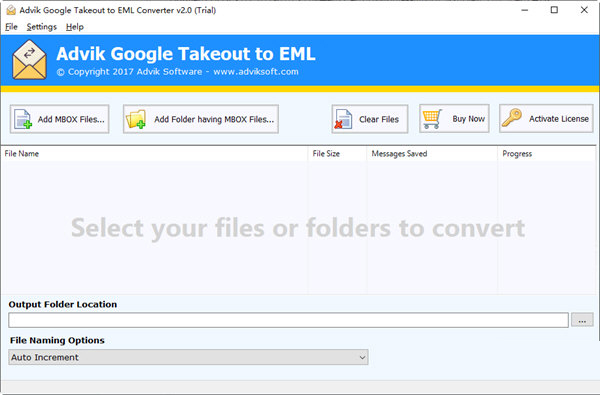This screenshot has height=395, width=600.
Task: Browse output folder with the ... button
Action: [x=582, y=320]
